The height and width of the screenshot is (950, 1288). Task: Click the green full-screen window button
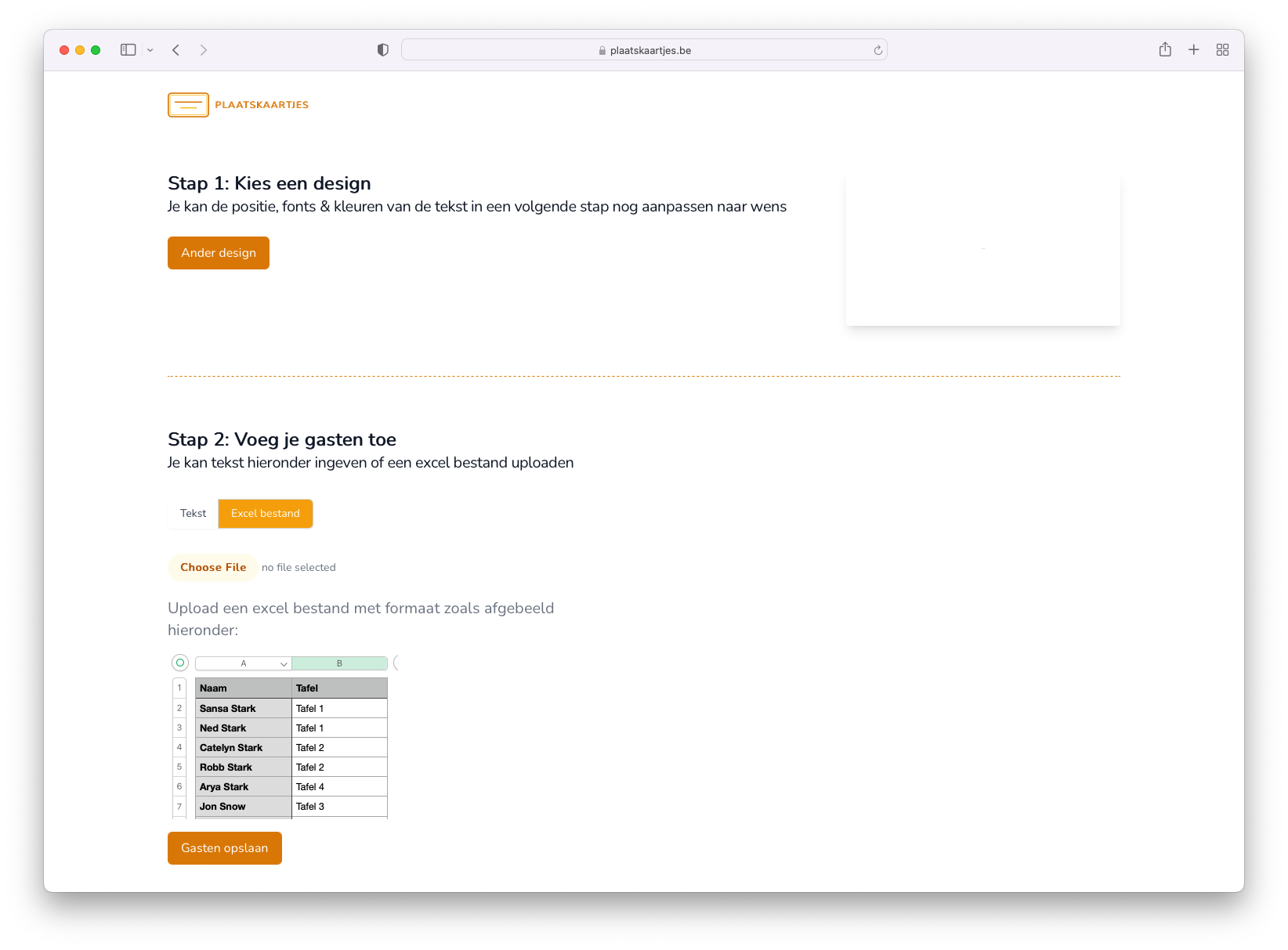[96, 50]
